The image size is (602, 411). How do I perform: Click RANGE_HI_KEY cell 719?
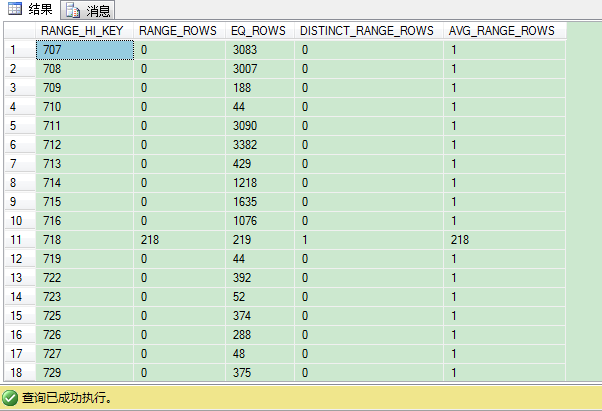tap(84, 259)
